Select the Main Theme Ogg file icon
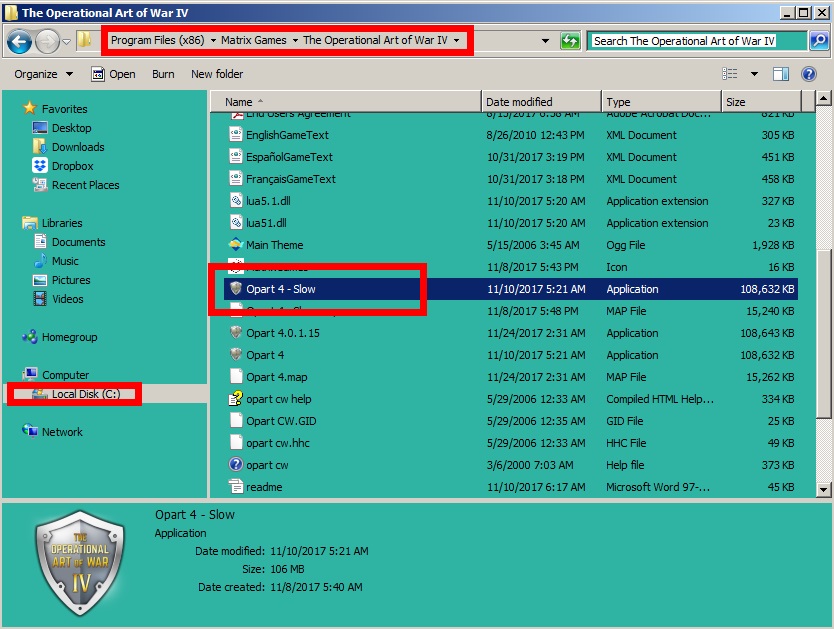This screenshot has width=834, height=629. coord(236,245)
